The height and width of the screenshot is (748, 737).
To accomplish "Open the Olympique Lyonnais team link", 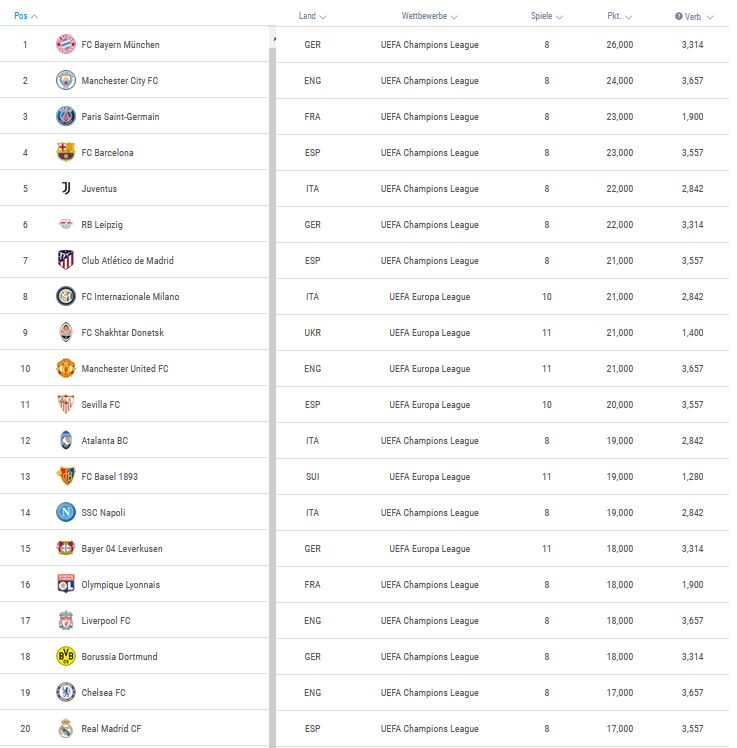I will [x=121, y=585].
